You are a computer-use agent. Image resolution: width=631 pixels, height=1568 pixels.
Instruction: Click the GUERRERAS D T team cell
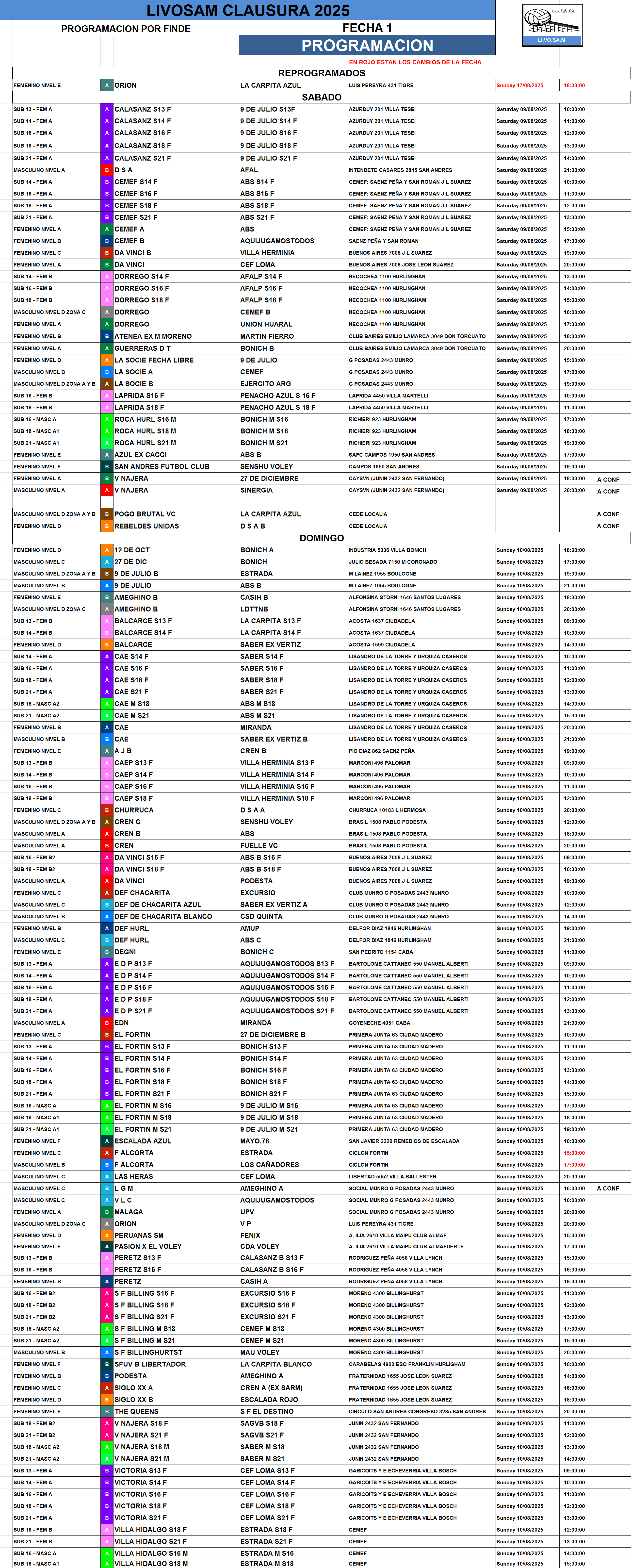click(x=142, y=349)
